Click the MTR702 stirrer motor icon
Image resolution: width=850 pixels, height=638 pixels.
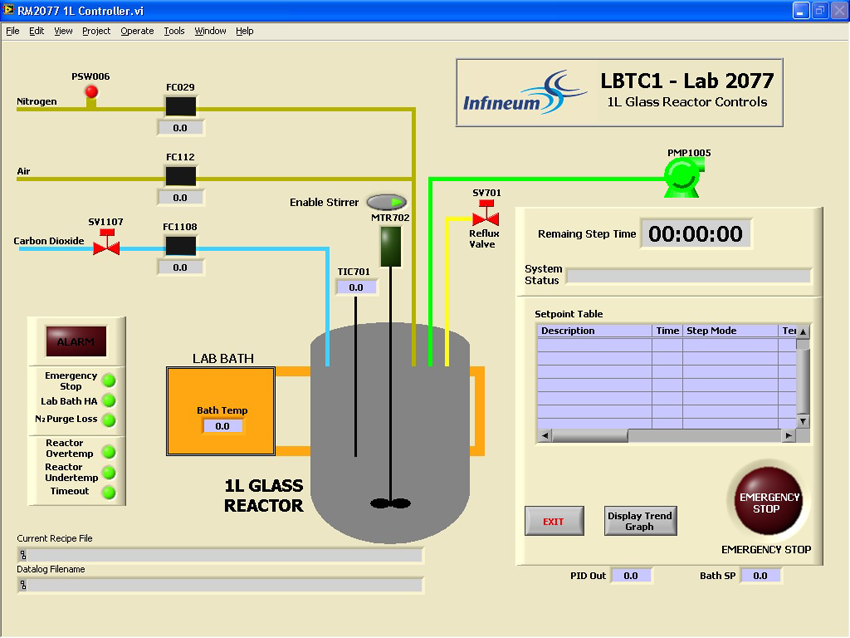click(x=391, y=246)
